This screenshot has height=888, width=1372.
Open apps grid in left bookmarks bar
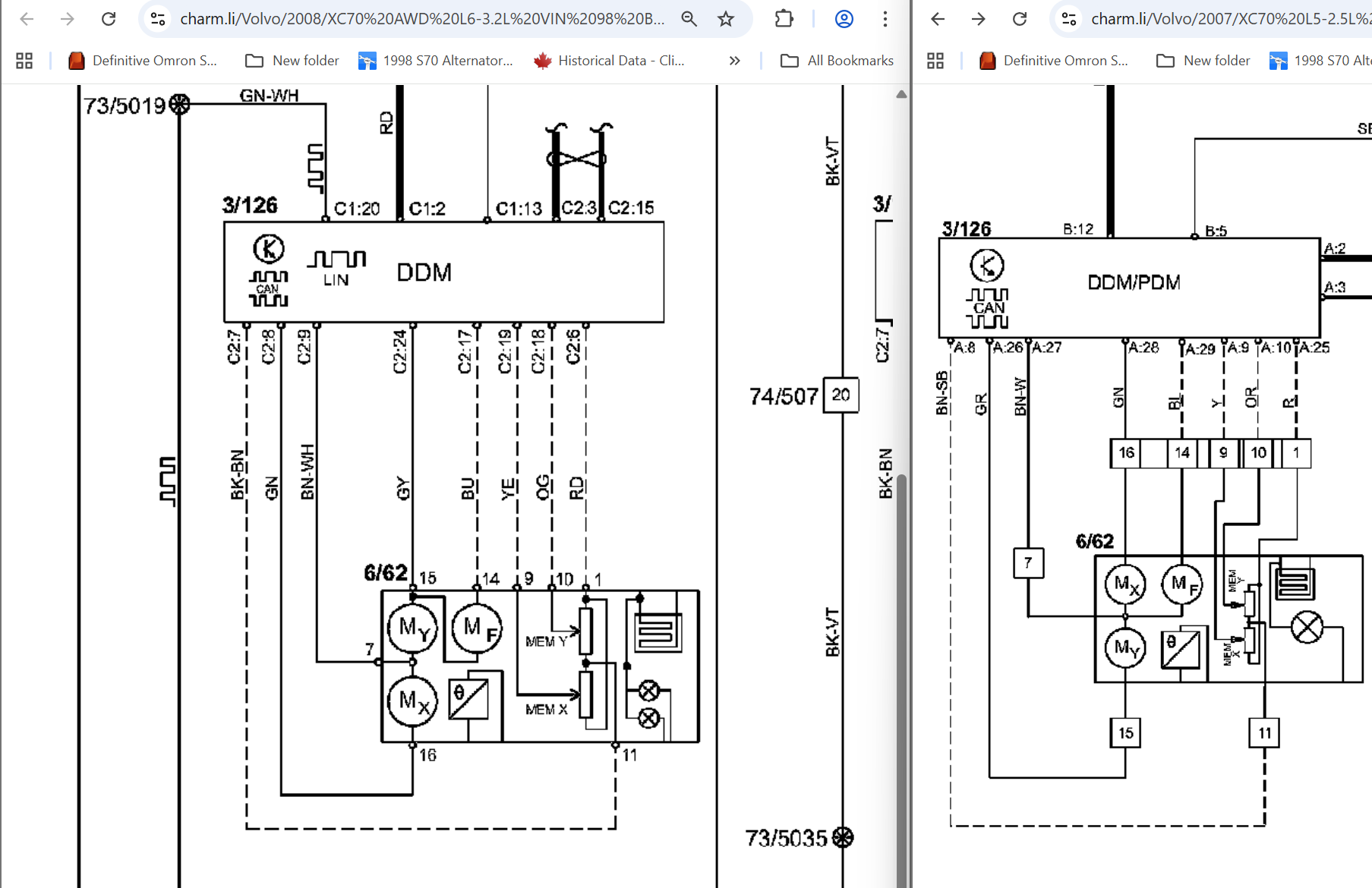pyautogui.click(x=24, y=61)
